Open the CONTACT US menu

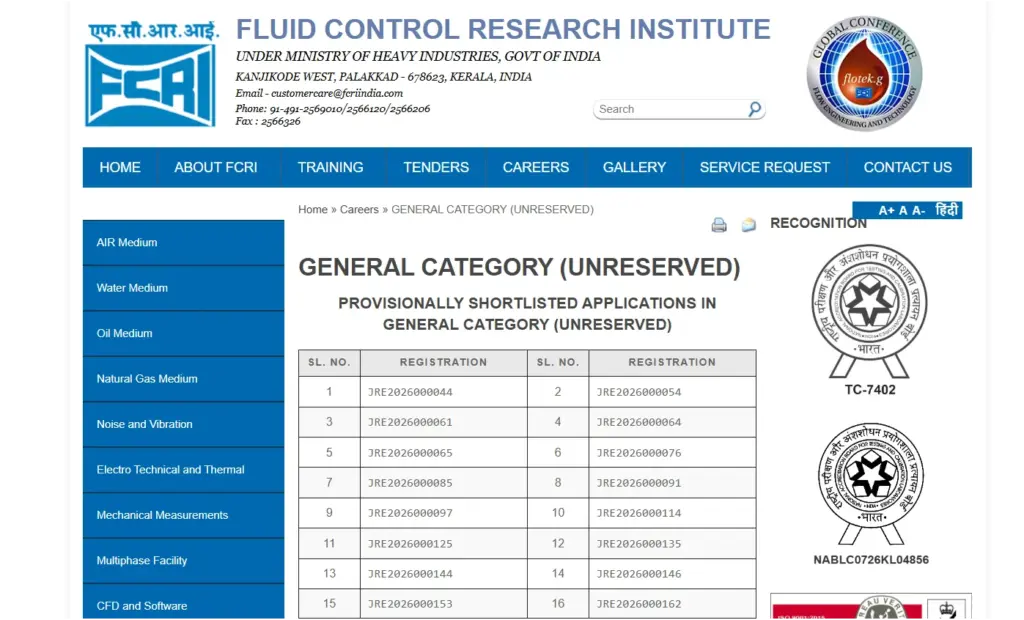click(x=908, y=167)
